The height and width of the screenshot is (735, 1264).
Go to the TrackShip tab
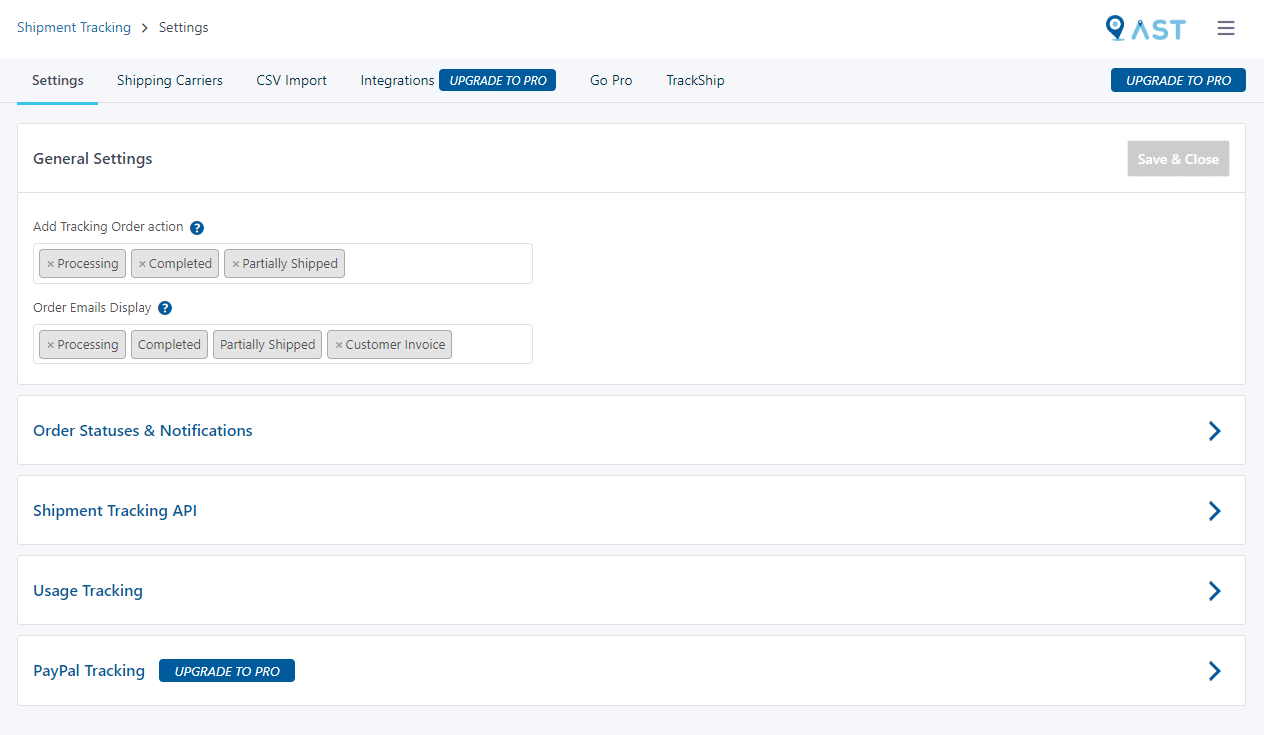click(x=695, y=80)
